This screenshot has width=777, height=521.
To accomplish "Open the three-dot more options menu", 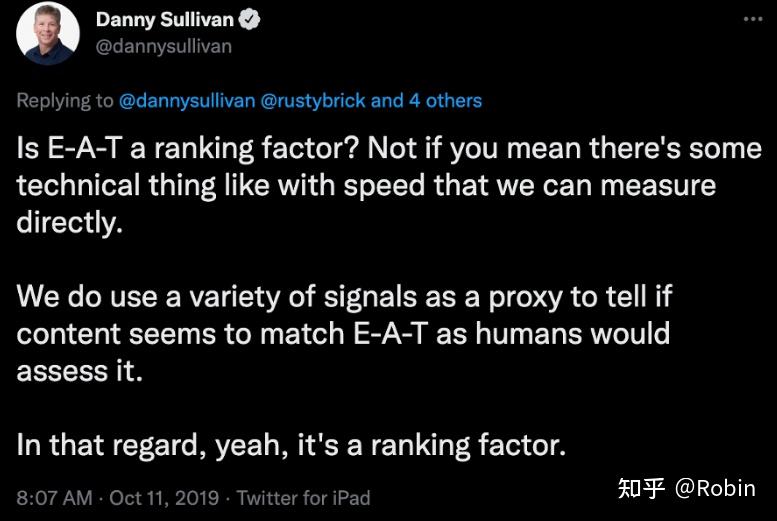I will coord(753,19).
